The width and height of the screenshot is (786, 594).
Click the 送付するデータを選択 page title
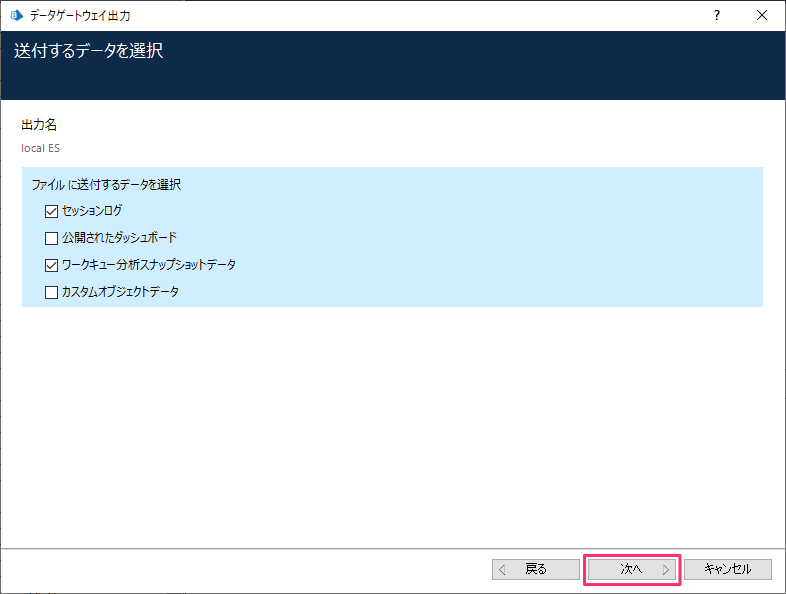tap(88, 51)
